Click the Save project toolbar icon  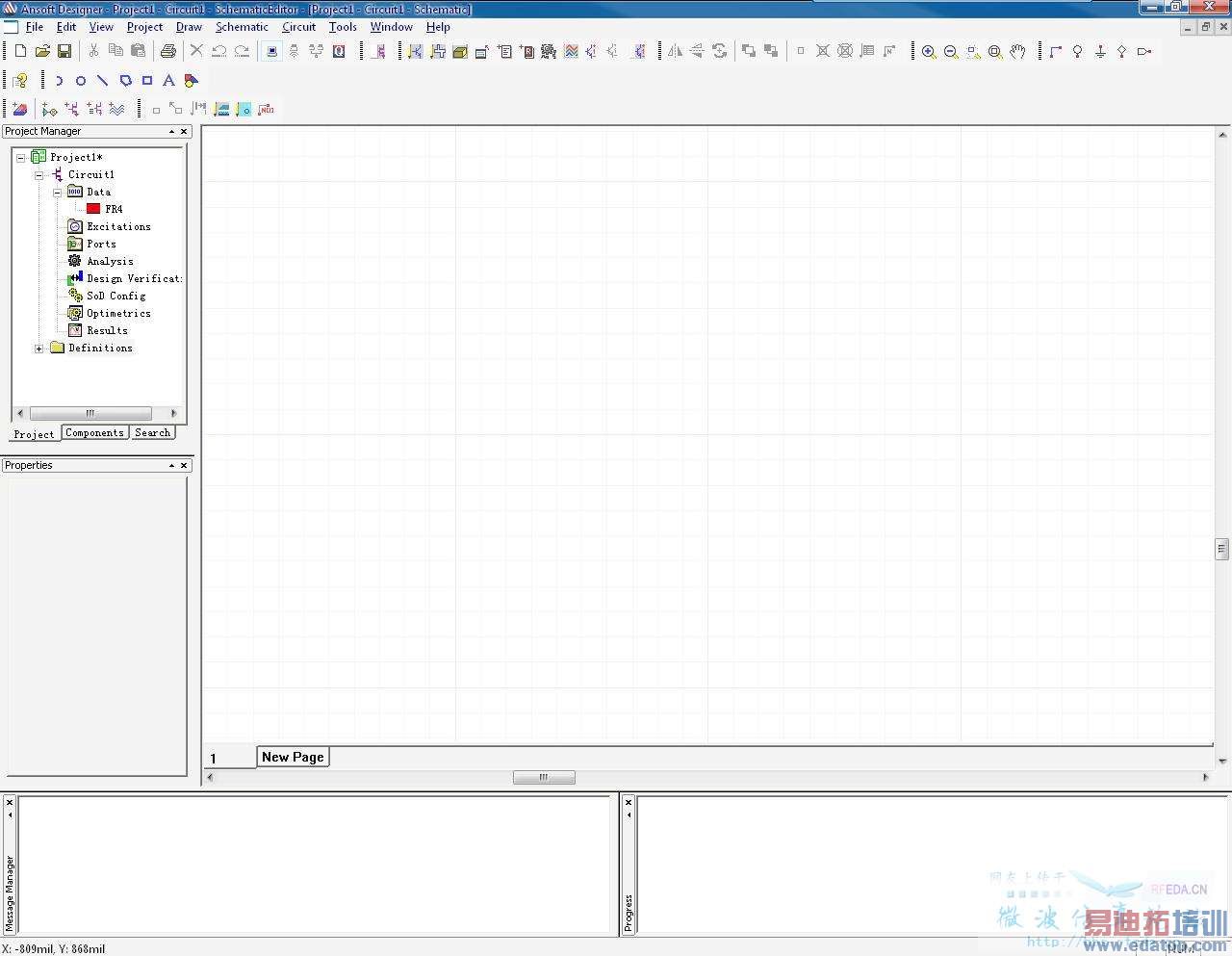tap(64, 51)
